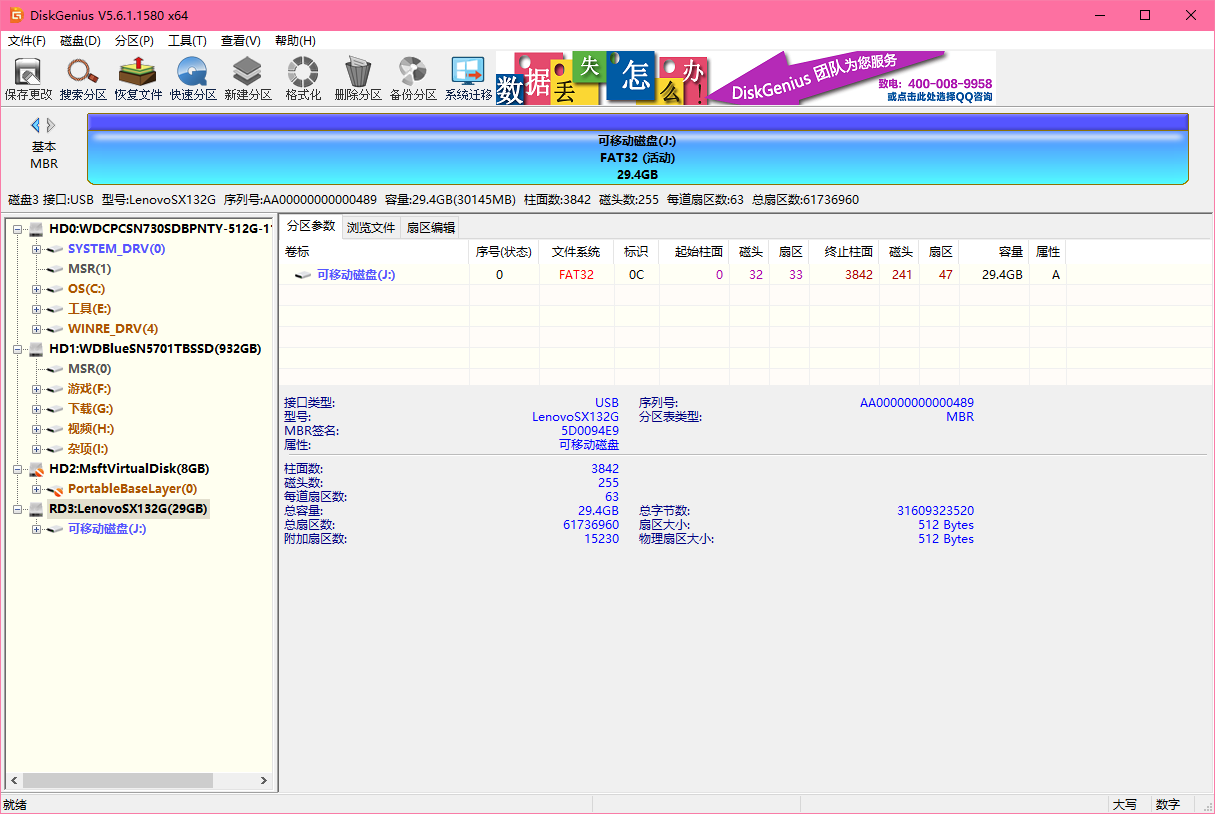The image size is (1215, 814).
Task: Select 游戏(F:) partition in the tree
Action: [89, 389]
